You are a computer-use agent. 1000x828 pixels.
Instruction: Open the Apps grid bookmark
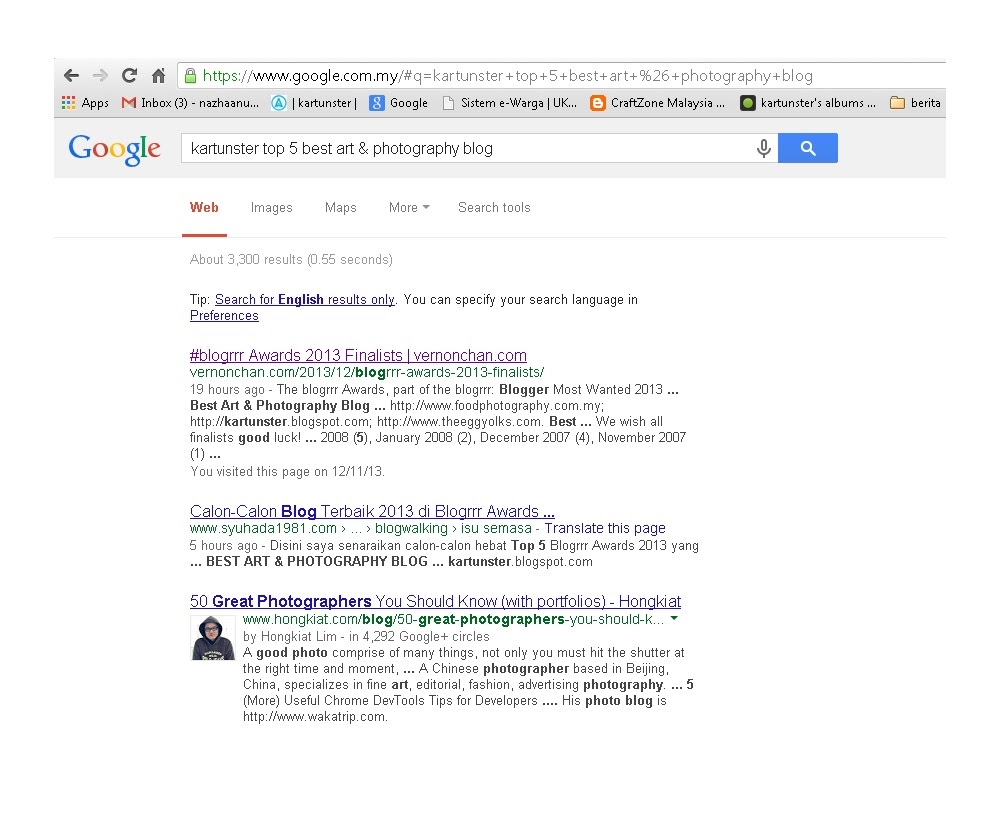pos(85,103)
